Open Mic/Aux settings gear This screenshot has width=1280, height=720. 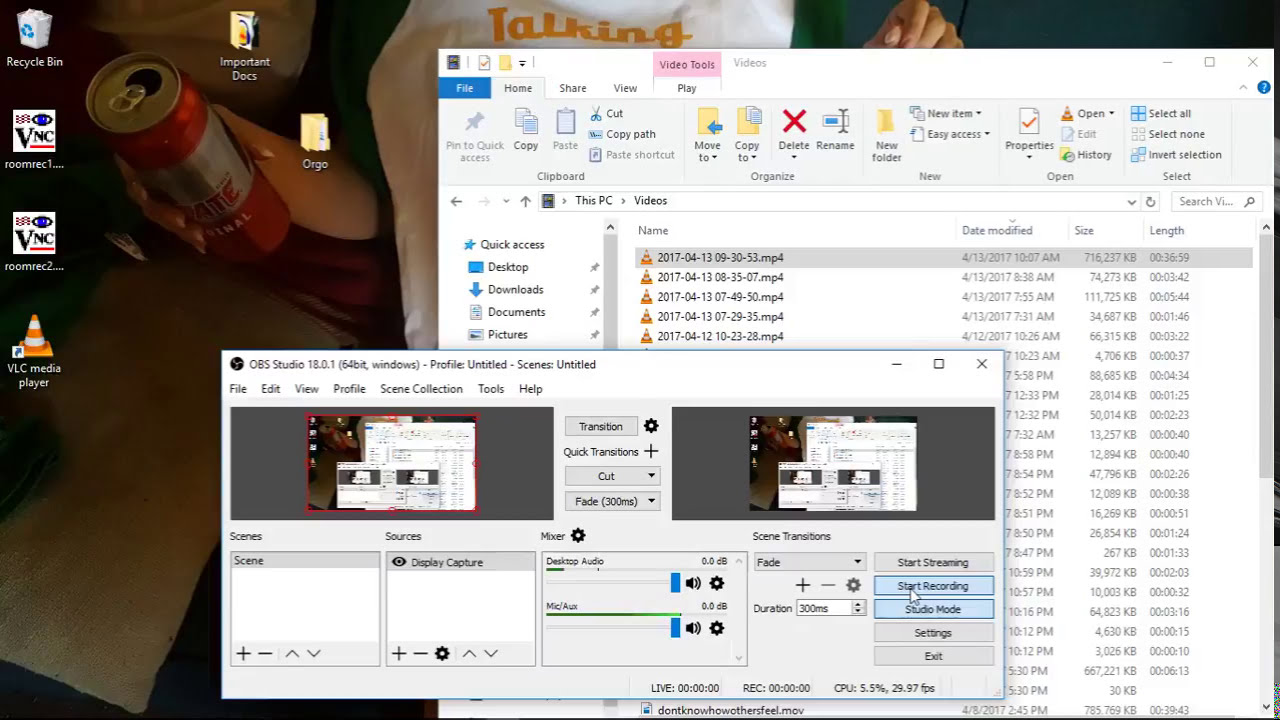pos(717,628)
